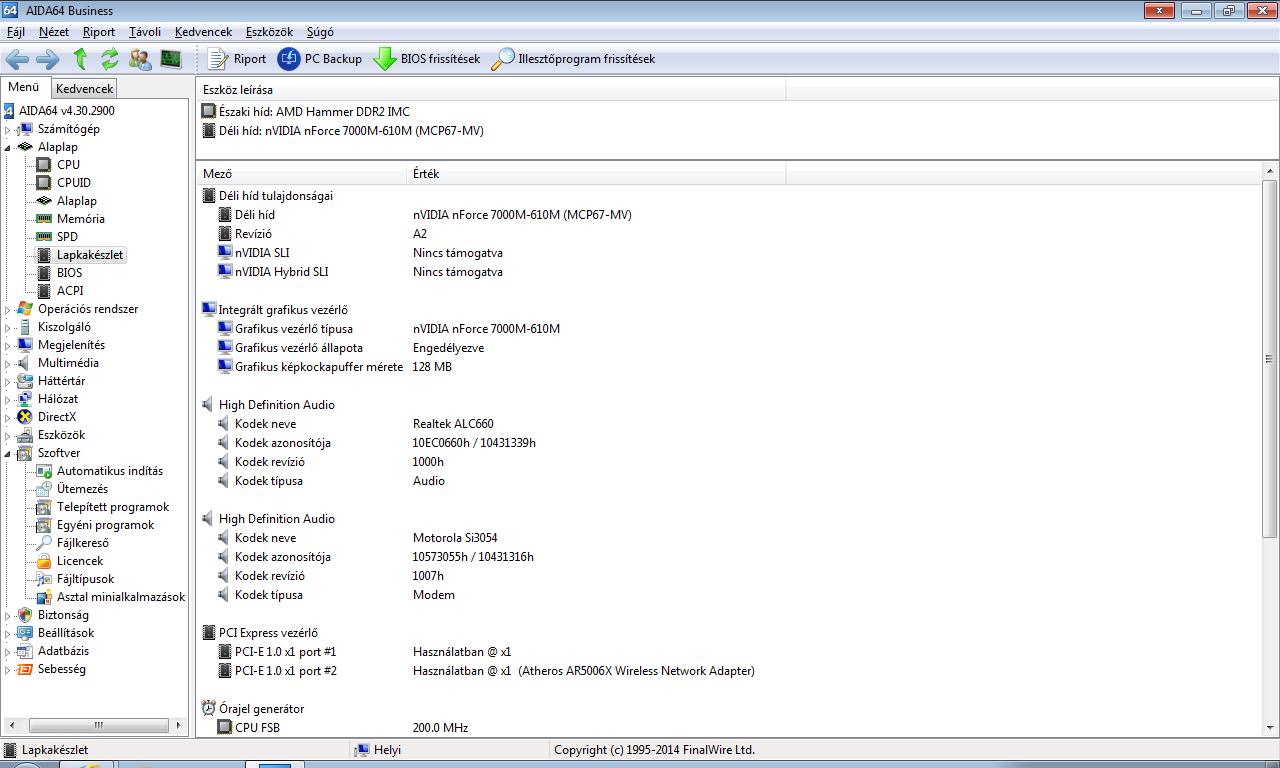Image resolution: width=1280 pixels, height=768 pixels.
Task: Expand the Multimédia node
Action: (8, 363)
